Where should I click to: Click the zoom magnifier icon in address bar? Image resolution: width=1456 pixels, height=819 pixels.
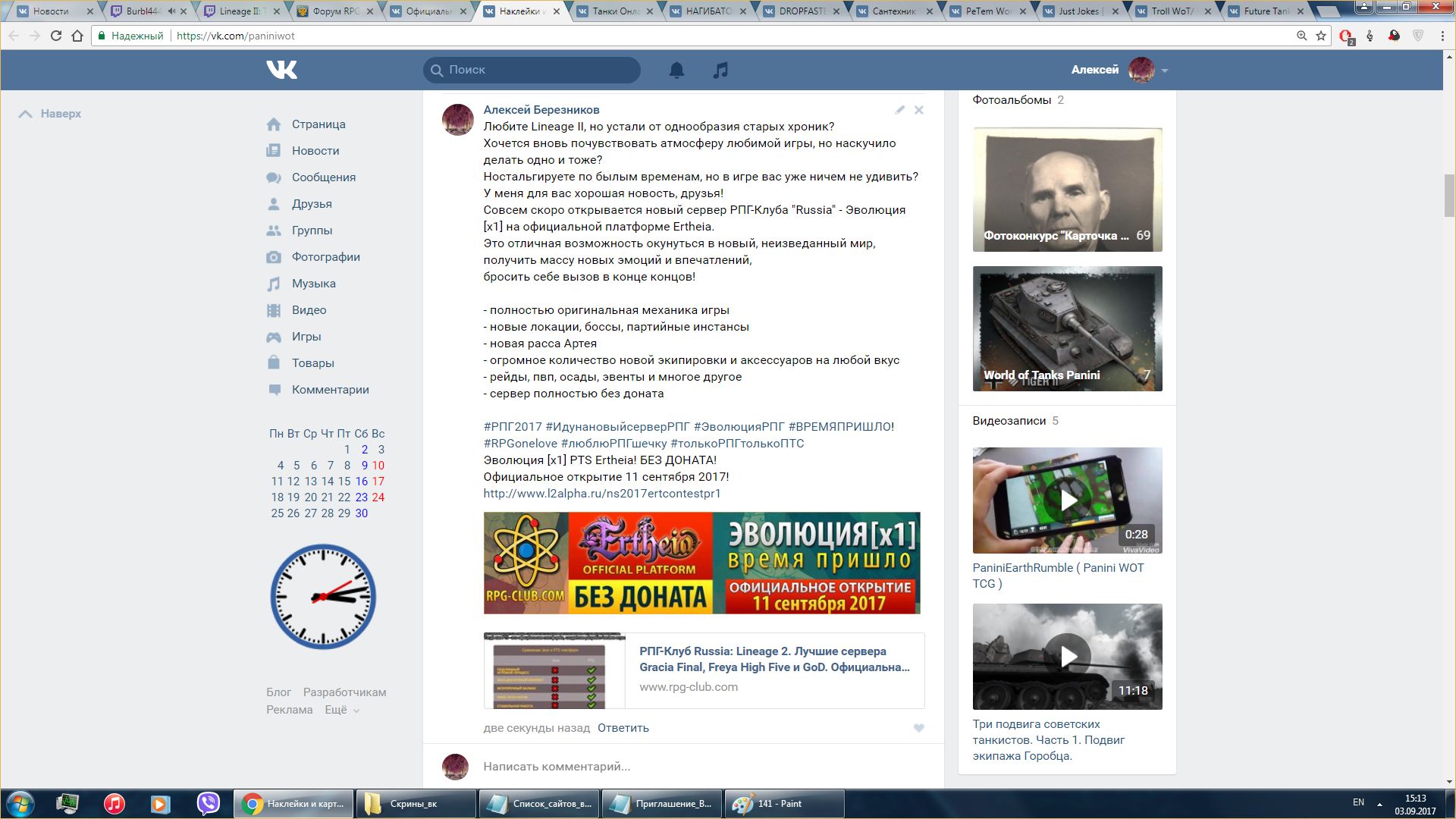[1301, 36]
